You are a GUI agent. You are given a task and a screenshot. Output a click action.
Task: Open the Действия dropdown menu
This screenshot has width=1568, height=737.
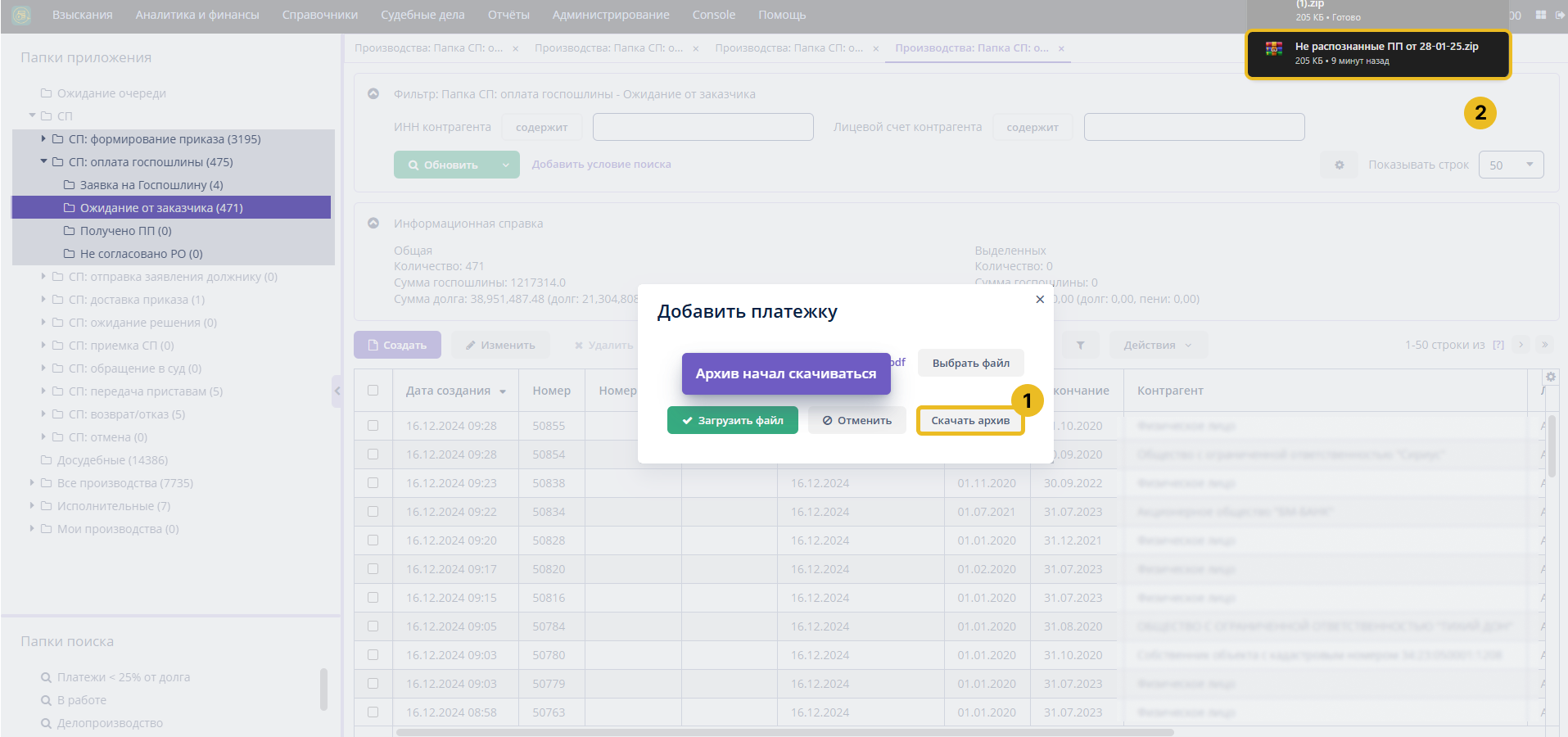[x=1157, y=346]
